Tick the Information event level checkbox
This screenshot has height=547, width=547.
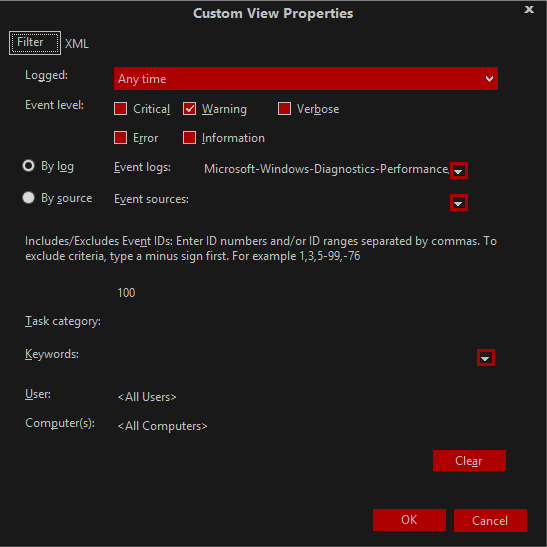[x=189, y=137]
